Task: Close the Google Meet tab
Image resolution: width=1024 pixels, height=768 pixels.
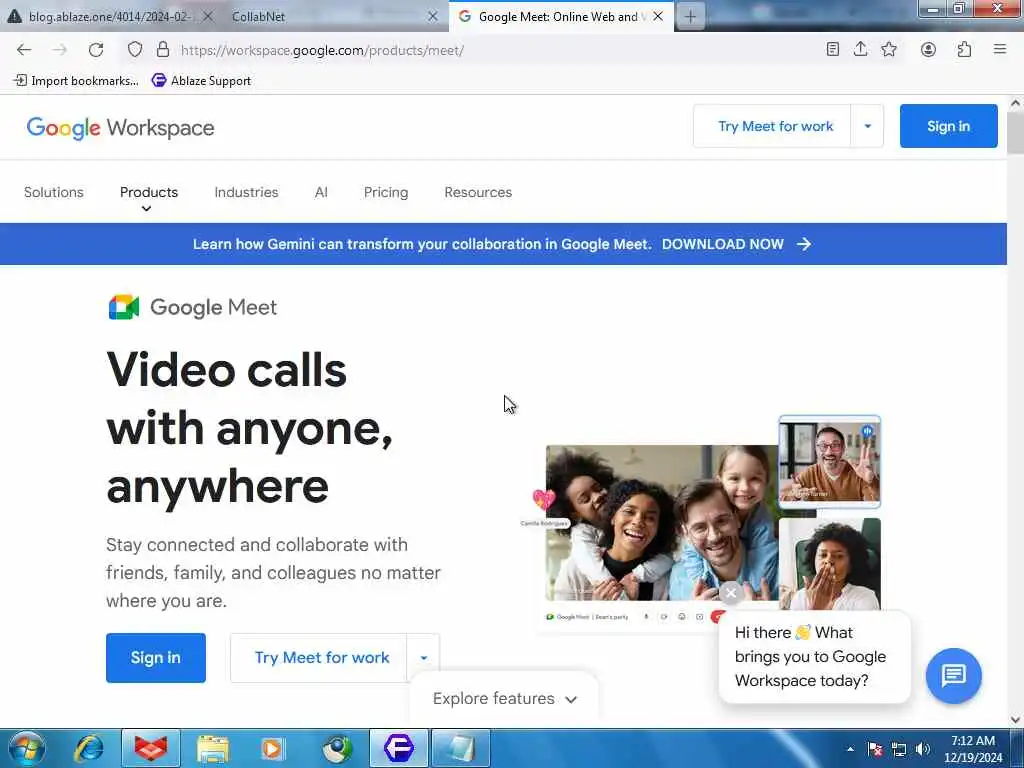Action: click(658, 16)
